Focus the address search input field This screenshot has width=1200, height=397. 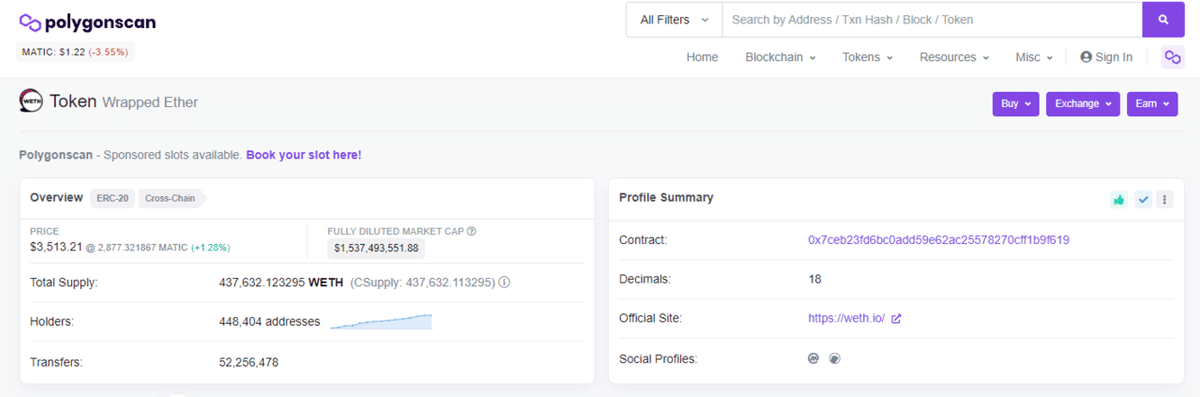point(932,19)
